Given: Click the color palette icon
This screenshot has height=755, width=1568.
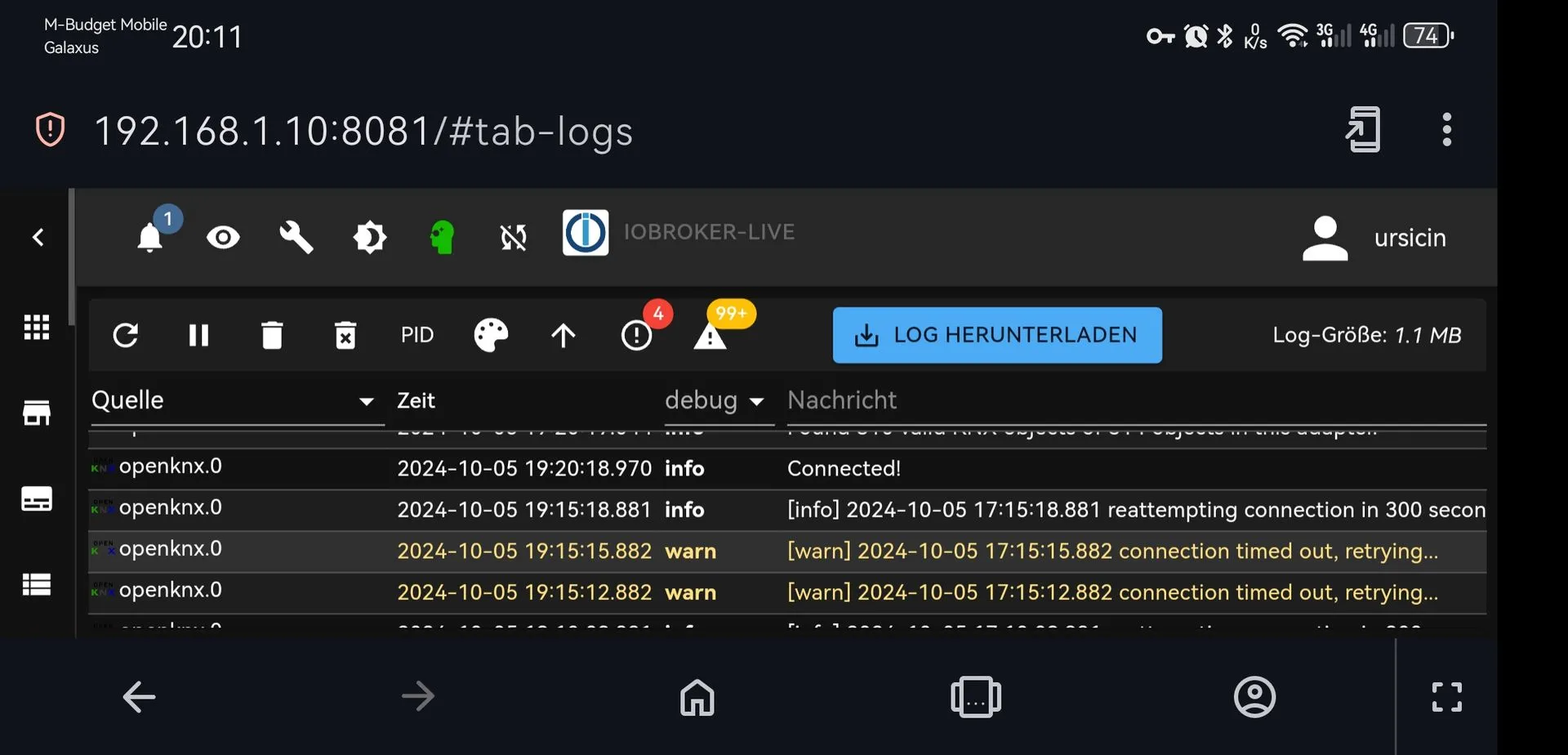Looking at the screenshot, I should (491, 335).
